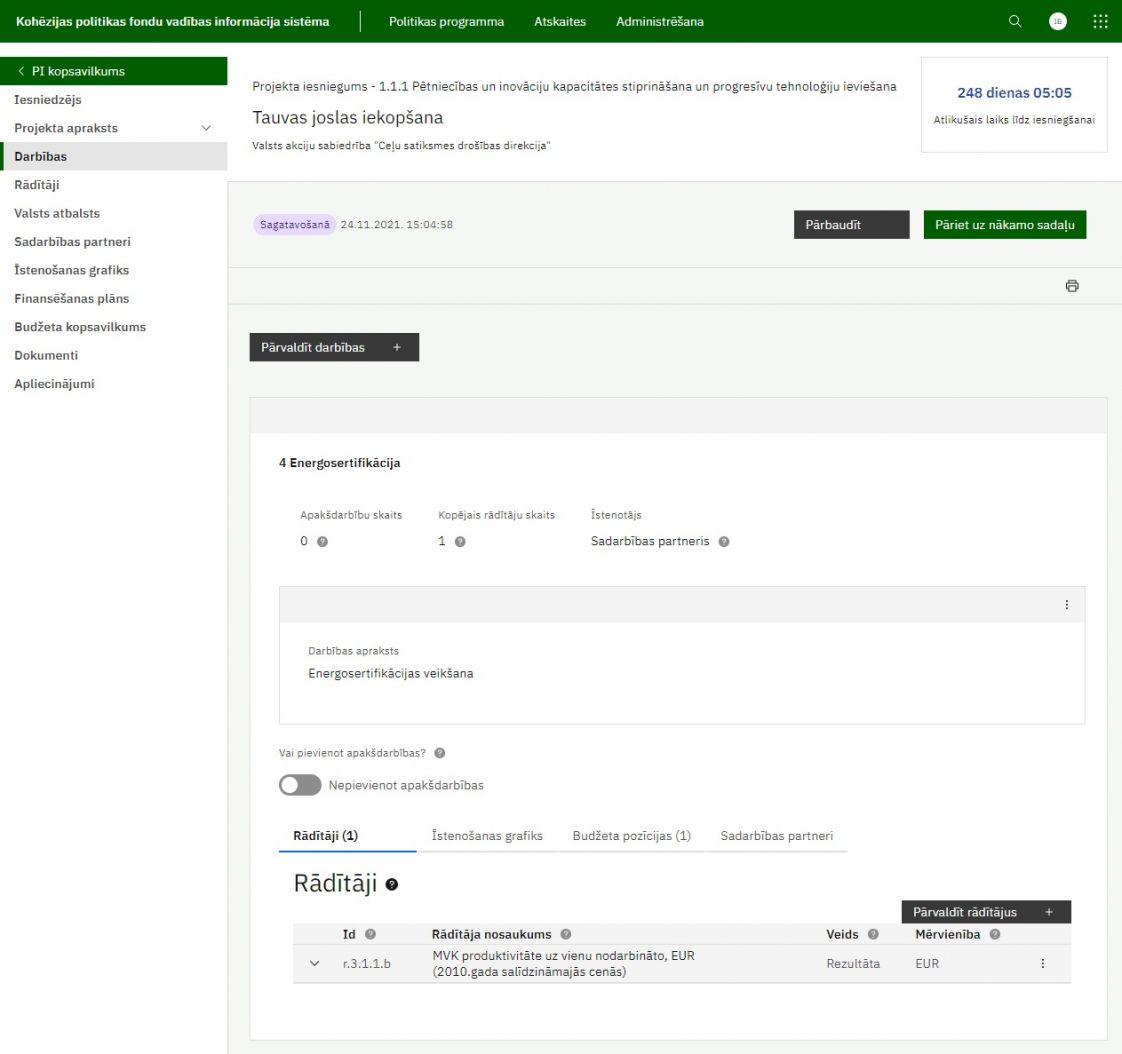Click help icon beside Sadarbības partneris

pyautogui.click(x=724, y=541)
